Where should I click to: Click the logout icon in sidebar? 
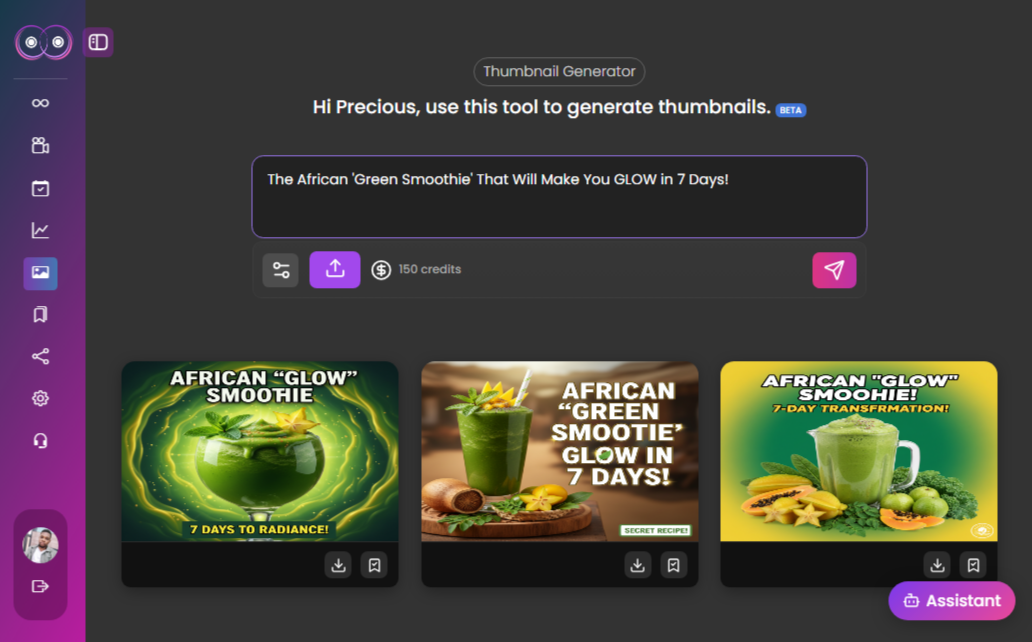point(40,587)
